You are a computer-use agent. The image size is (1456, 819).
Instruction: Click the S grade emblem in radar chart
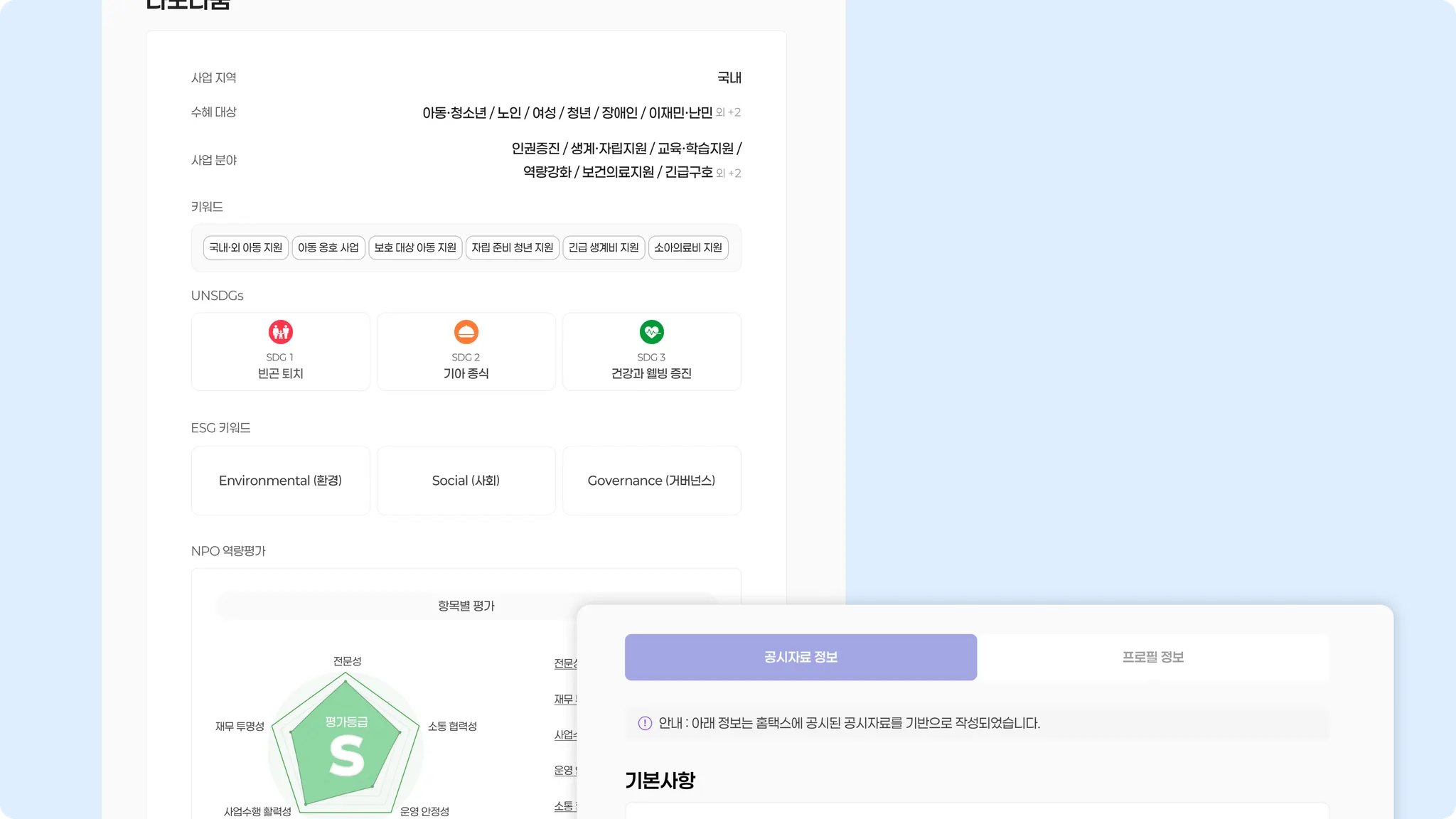(x=346, y=755)
